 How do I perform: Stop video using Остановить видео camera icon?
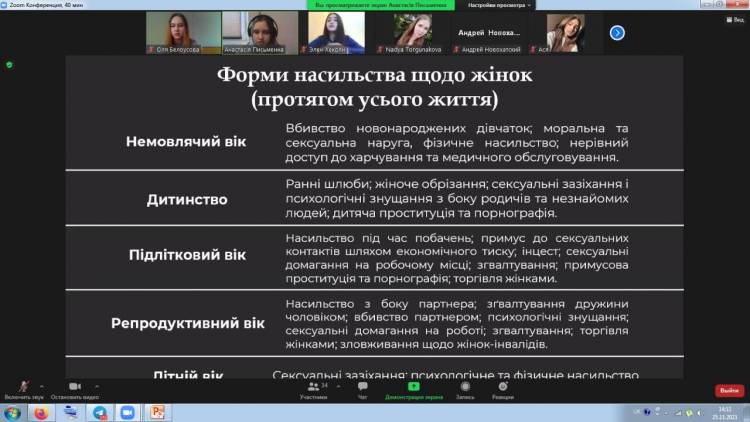pos(74,387)
